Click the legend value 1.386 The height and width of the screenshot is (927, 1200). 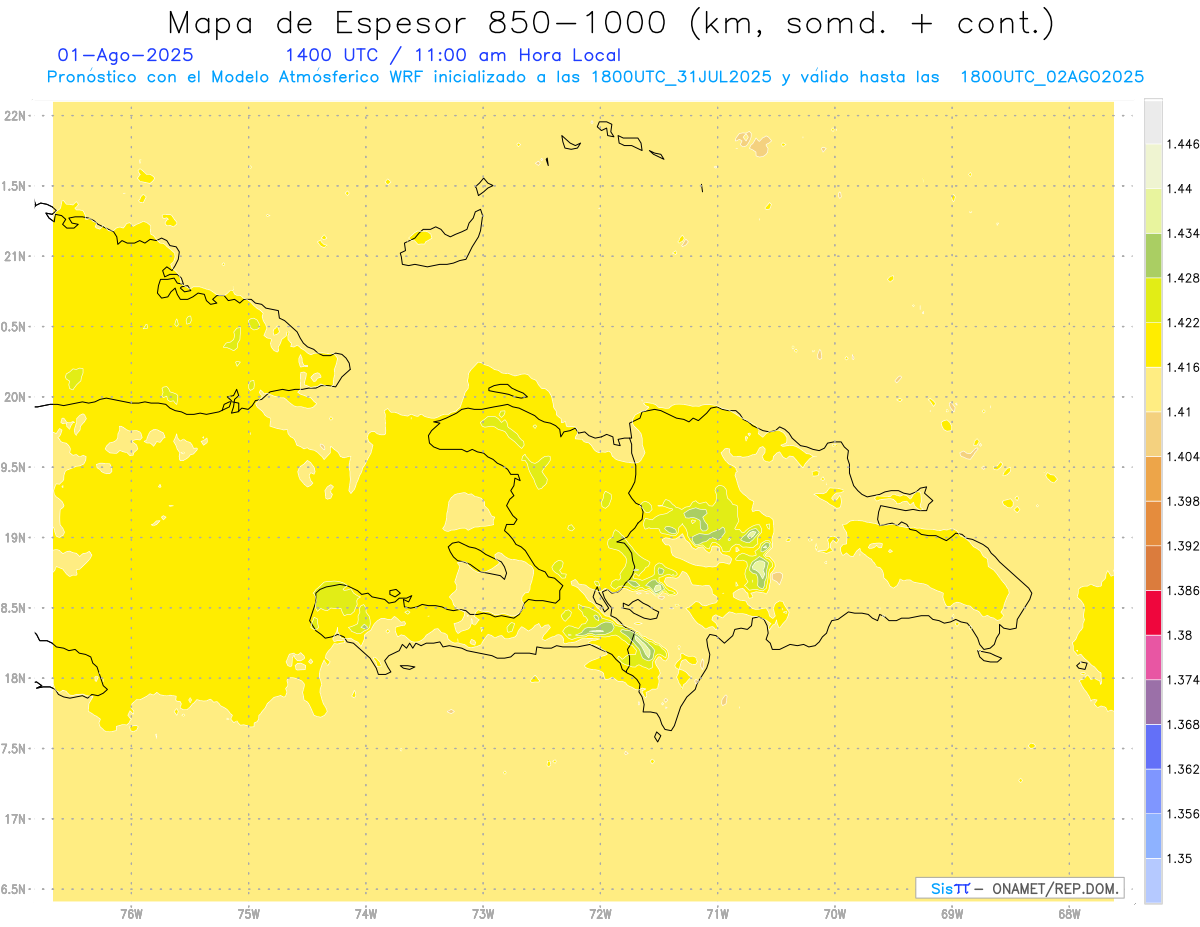[1183, 590]
